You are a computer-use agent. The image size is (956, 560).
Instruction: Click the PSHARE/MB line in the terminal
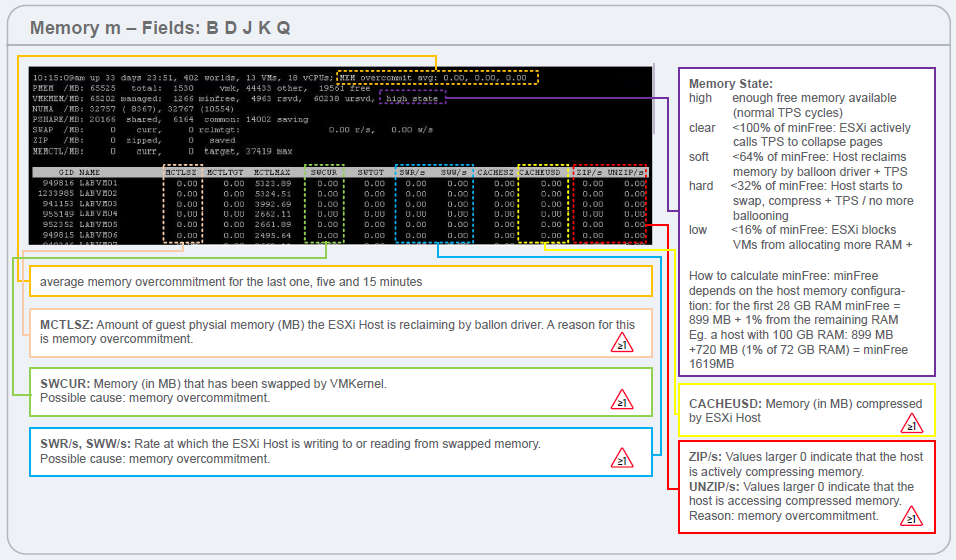[170, 119]
